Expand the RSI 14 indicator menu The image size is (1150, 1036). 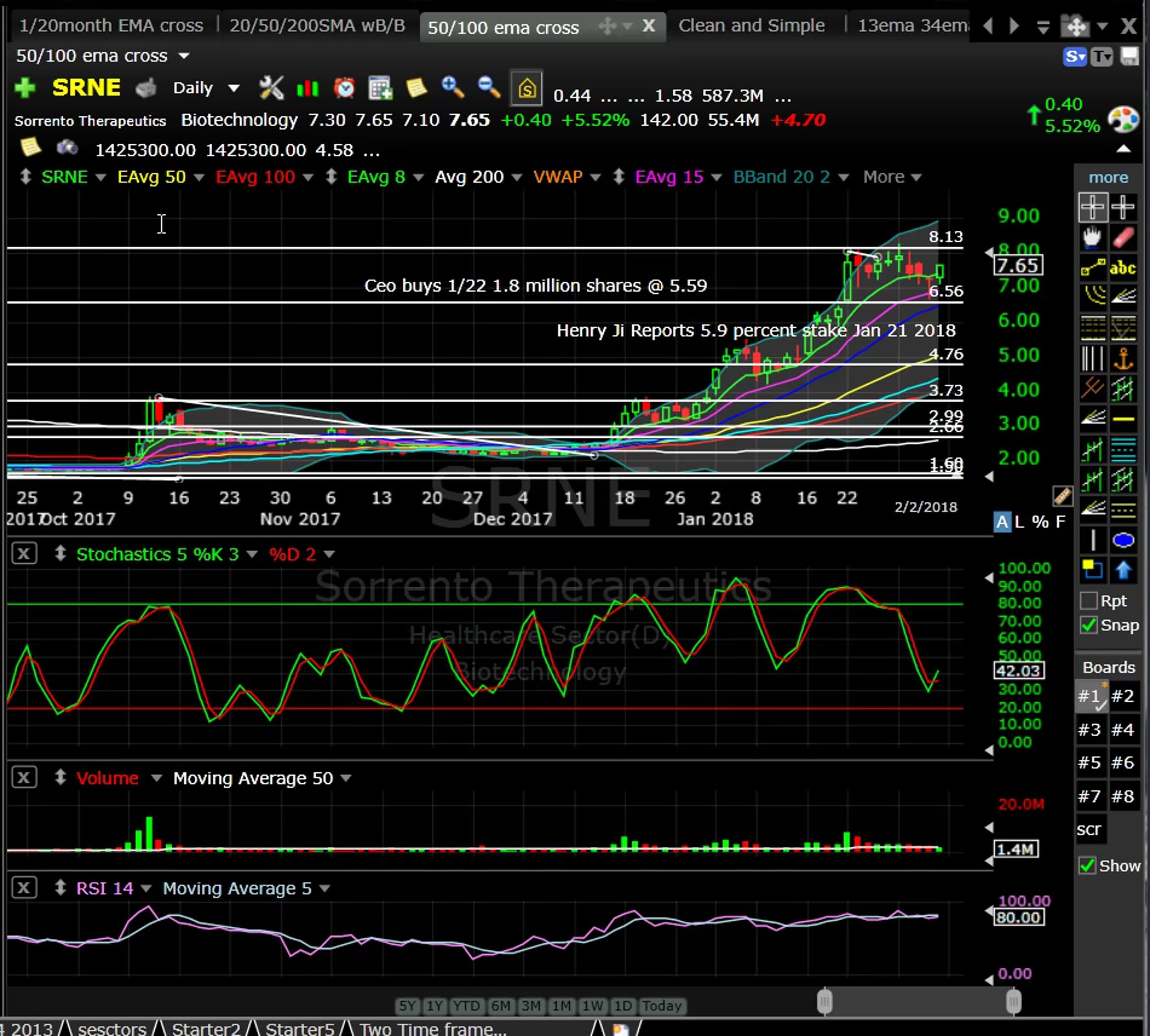(146, 888)
